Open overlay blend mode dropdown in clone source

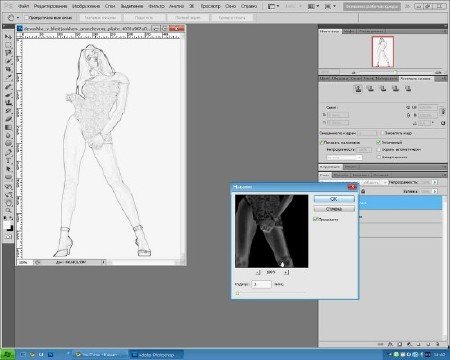coord(344,157)
